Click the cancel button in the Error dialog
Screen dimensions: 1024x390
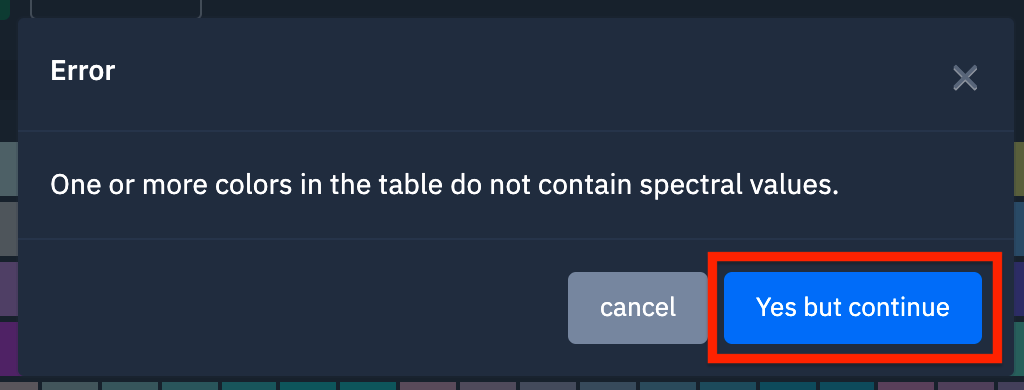coord(637,308)
